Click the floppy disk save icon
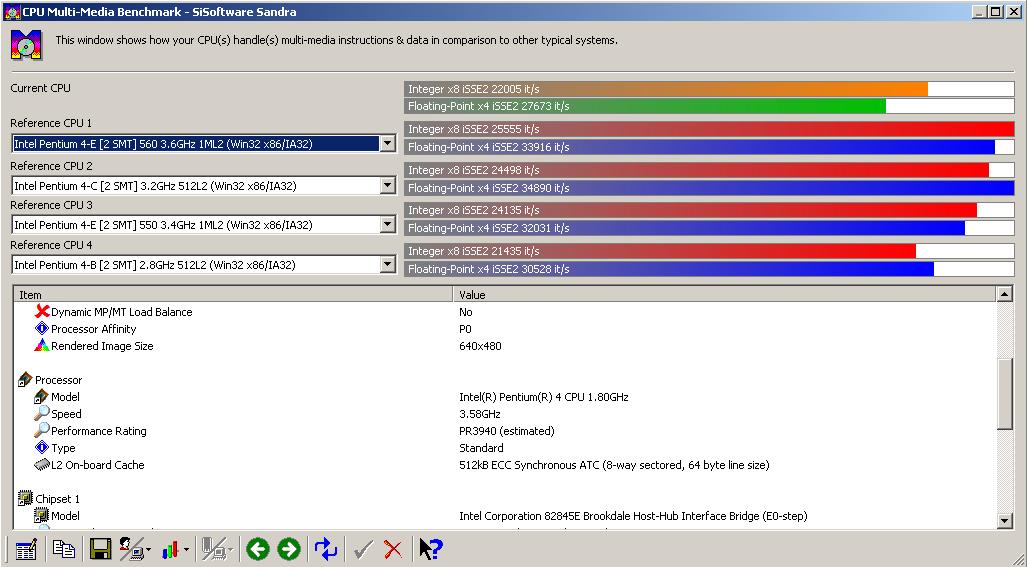1027x567 pixels. click(x=100, y=549)
